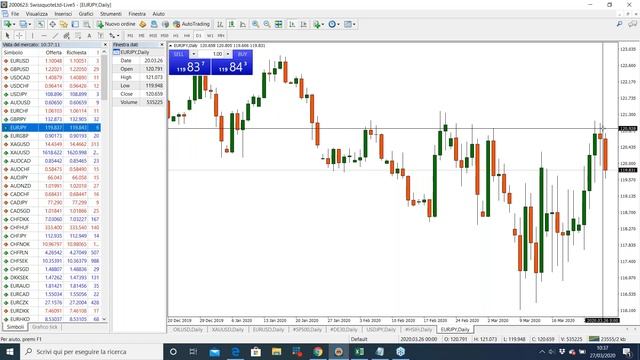
Task: Toggle the AutoTrading button
Action: [191, 24]
